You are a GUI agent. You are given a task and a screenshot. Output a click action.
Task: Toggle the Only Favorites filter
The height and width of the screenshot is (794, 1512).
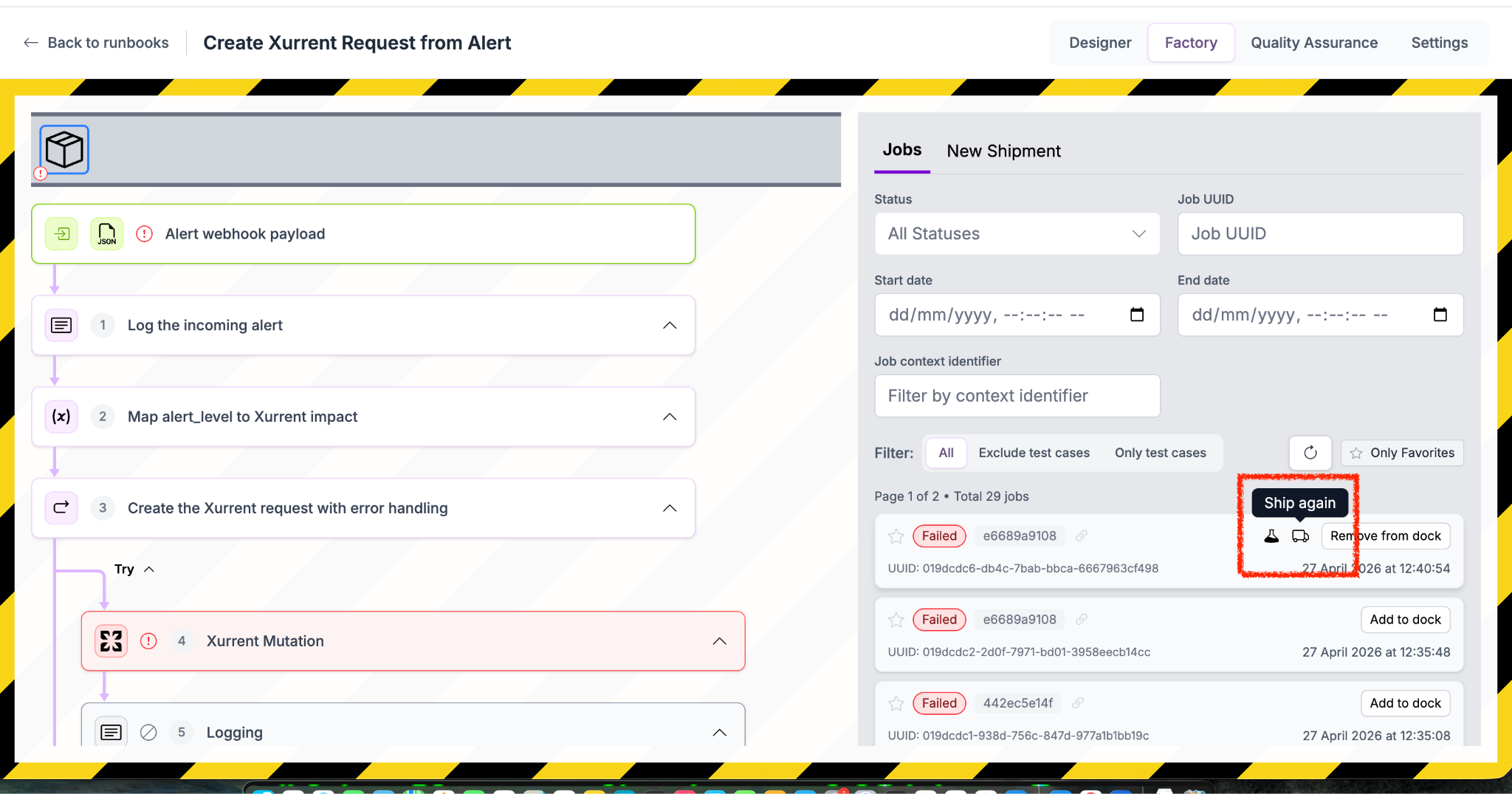(x=1402, y=453)
